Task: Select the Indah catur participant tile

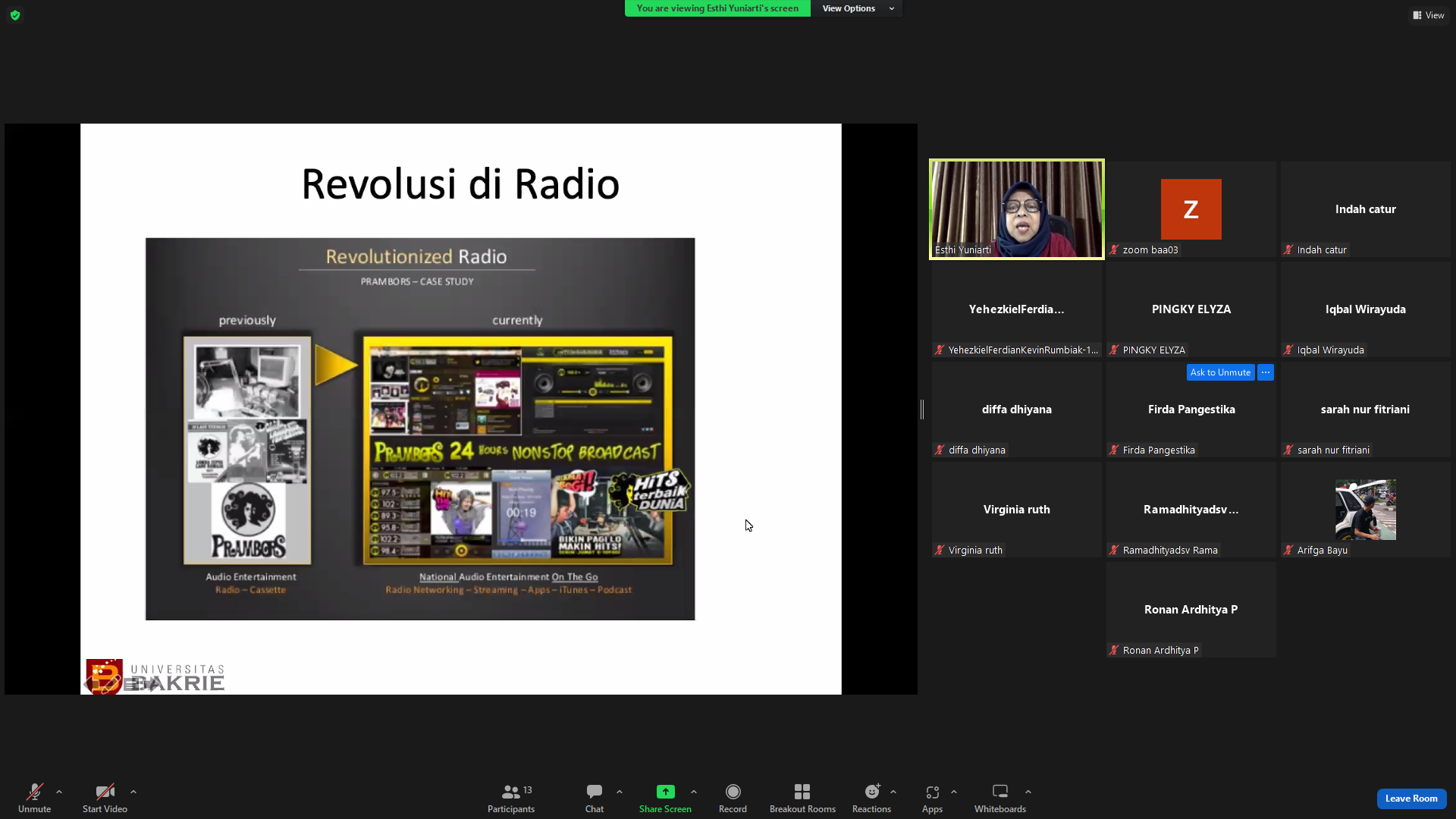Action: (x=1366, y=209)
